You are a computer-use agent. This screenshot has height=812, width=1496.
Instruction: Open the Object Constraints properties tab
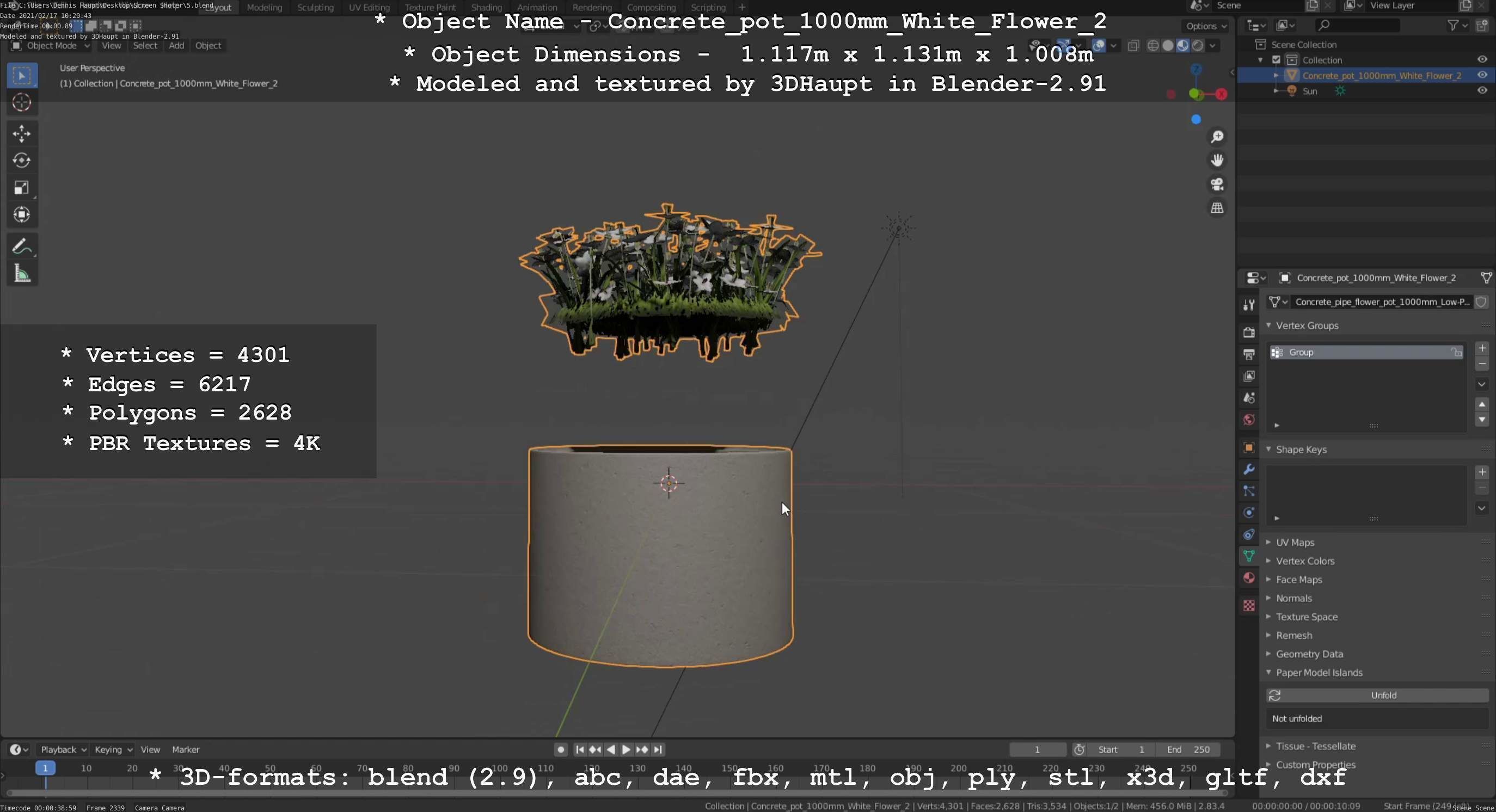coord(1249,534)
